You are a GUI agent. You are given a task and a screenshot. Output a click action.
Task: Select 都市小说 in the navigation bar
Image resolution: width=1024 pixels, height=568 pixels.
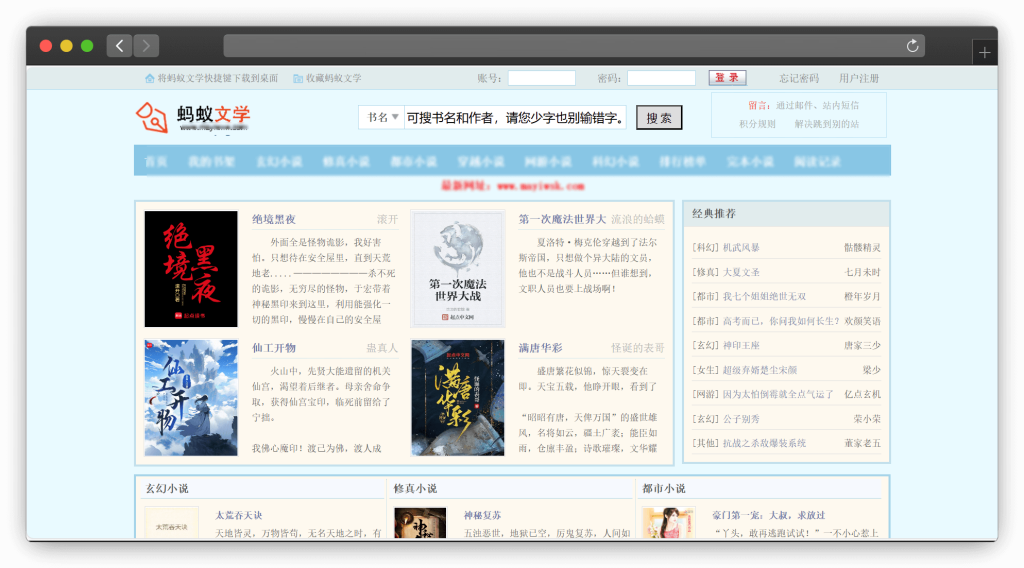tap(413, 161)
